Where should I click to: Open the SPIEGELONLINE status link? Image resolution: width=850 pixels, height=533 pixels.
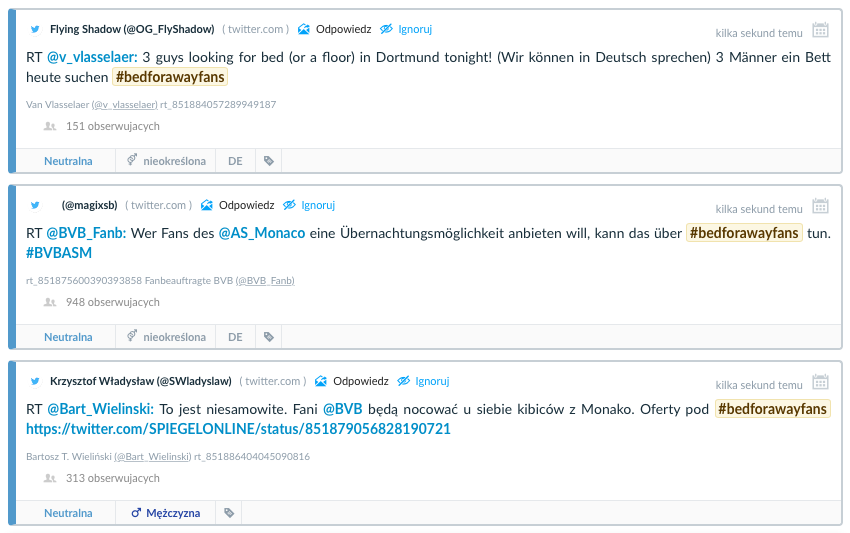(x=238, y=428)
